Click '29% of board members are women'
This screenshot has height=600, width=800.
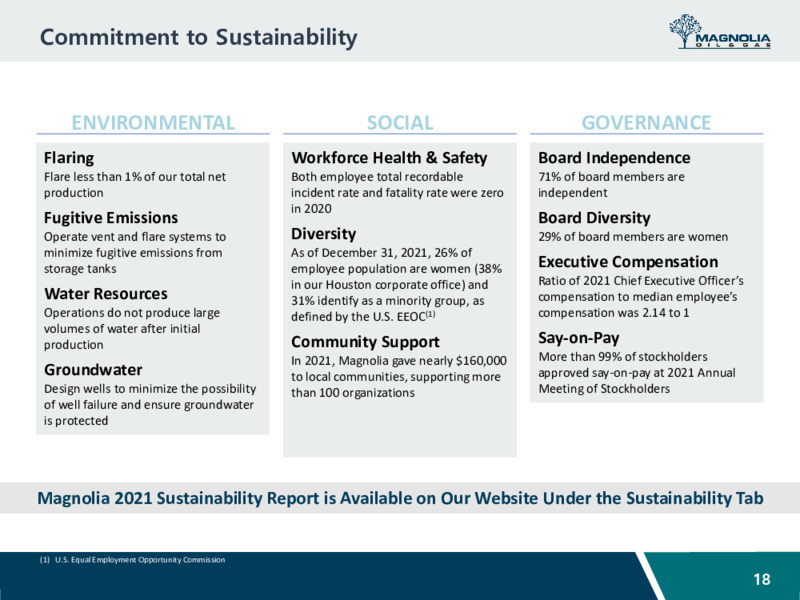pos(633,237)
